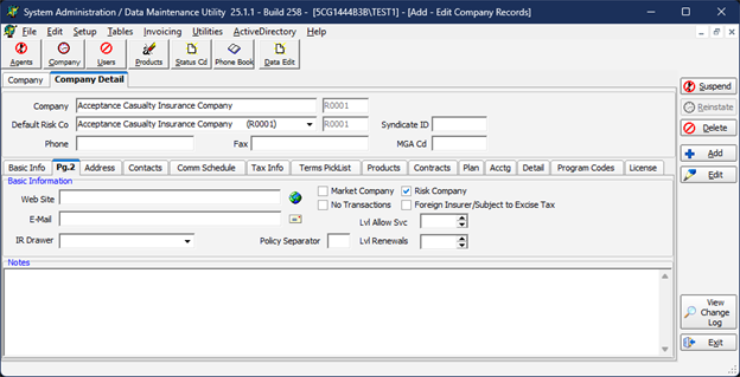Open the Setup menu

(85, 32)
